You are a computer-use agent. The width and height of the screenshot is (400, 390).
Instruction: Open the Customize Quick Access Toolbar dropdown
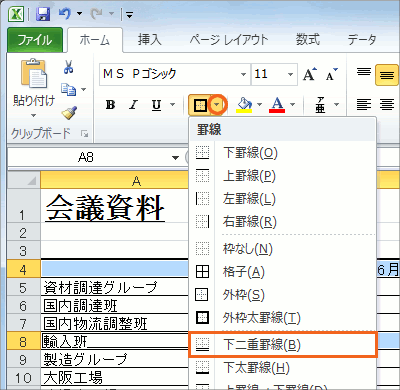click(129, 15)
